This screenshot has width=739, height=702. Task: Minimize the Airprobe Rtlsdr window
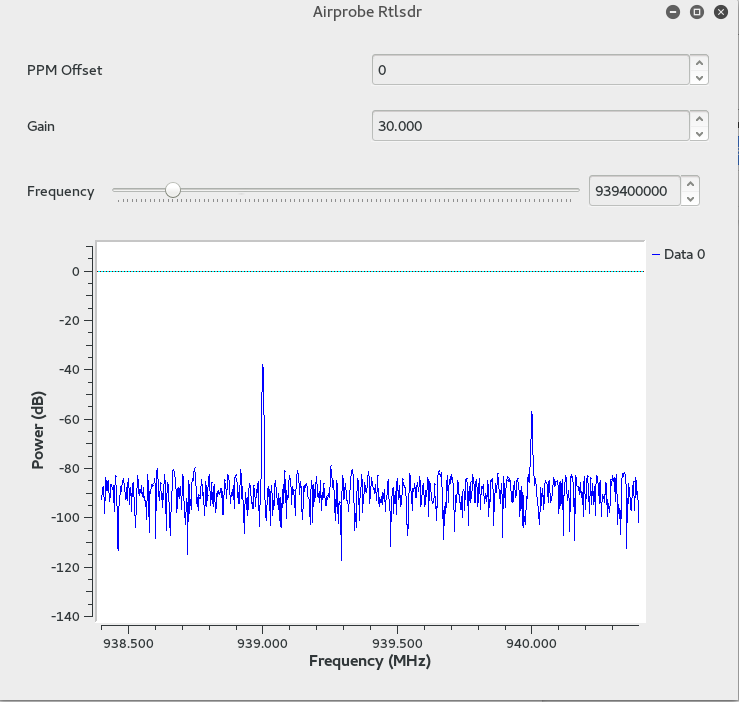click(x=673, y=12)
